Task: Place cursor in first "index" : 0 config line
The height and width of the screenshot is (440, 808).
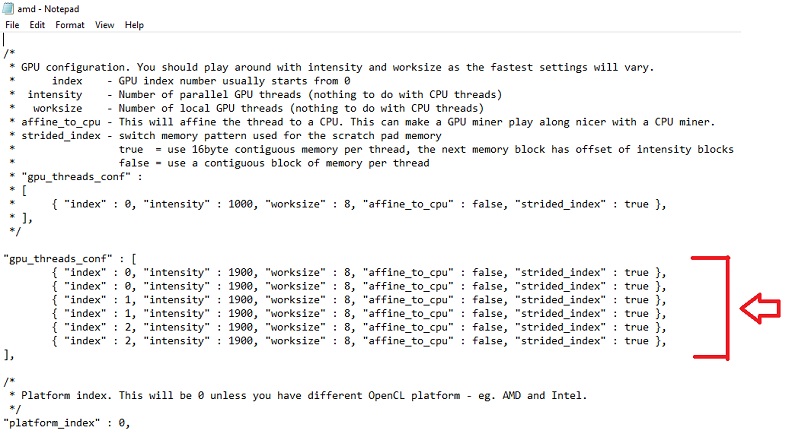Action: tap(359, 273)
